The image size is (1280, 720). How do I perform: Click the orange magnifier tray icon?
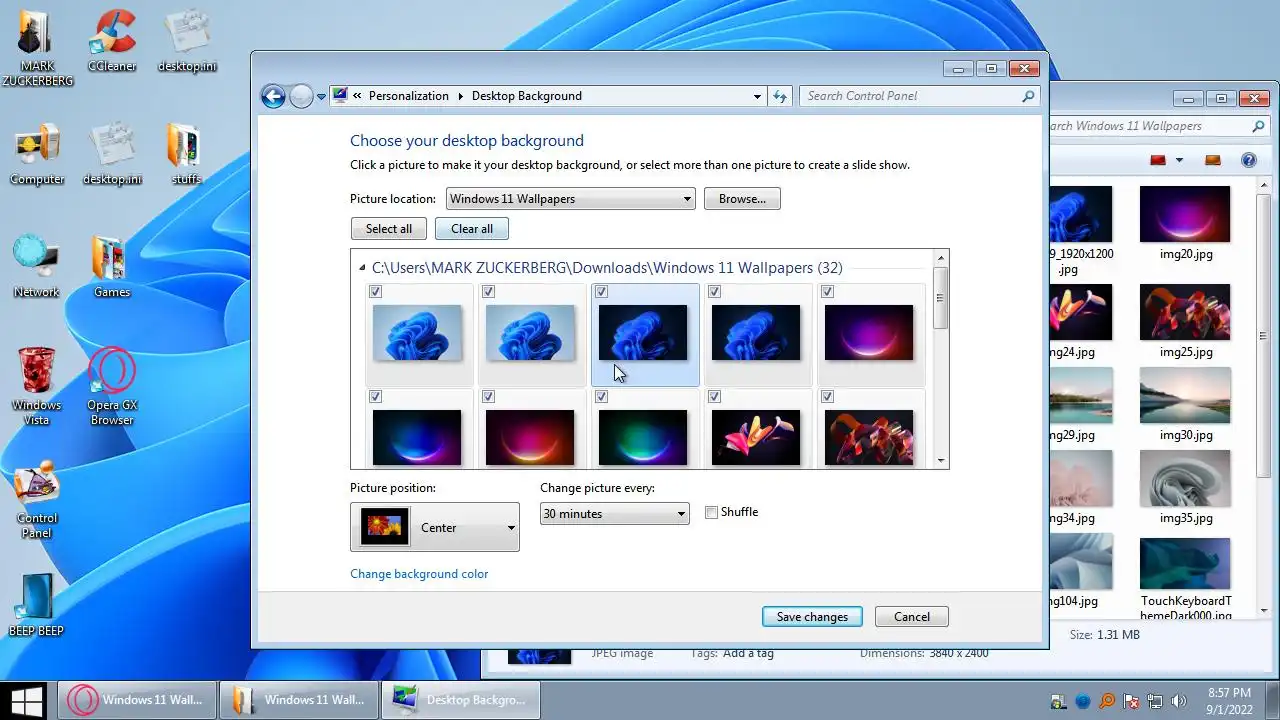click(x=1107, y=701)
